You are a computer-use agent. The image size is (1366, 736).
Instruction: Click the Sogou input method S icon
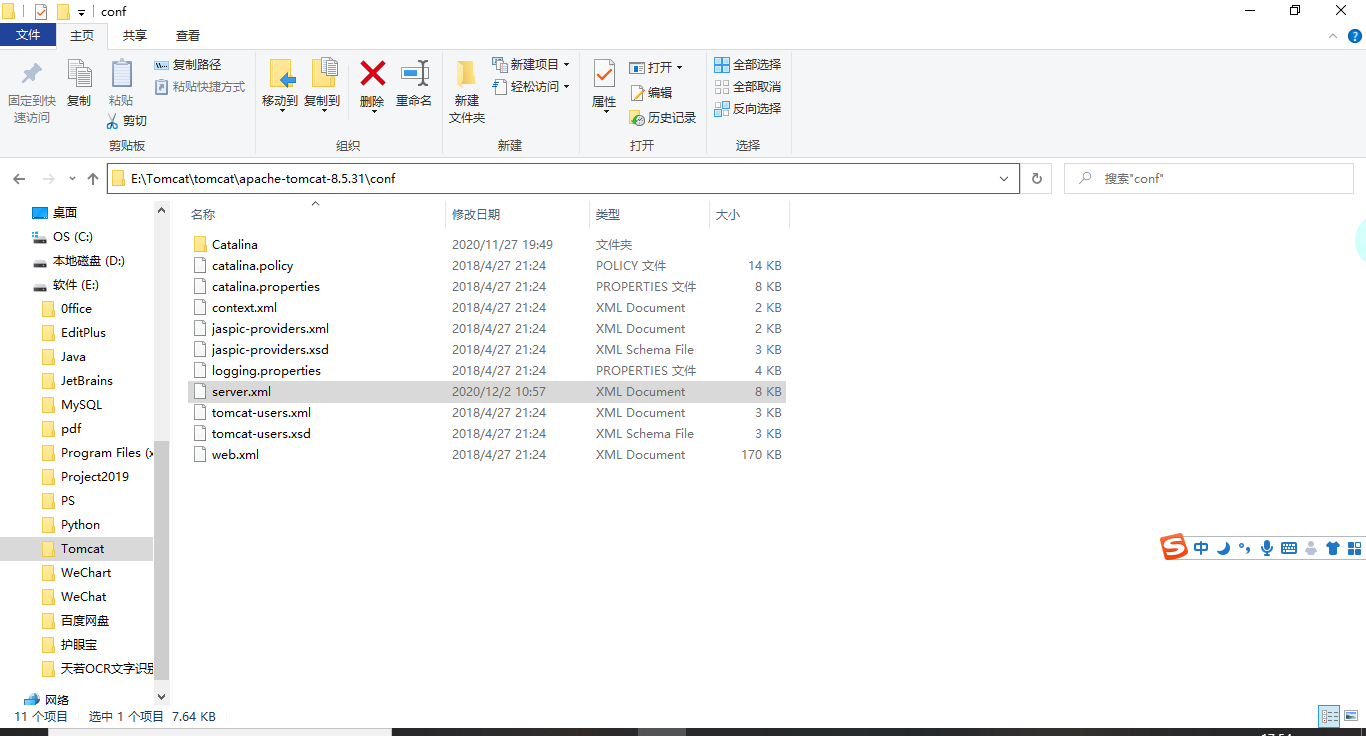click(x=1173, y=547)
